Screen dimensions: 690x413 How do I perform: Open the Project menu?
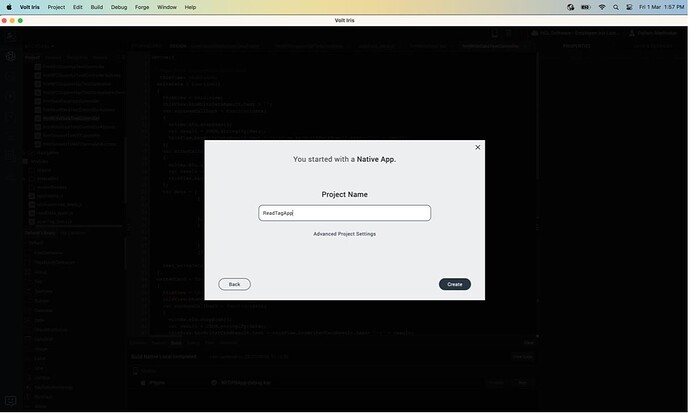[x=56, y=7]
